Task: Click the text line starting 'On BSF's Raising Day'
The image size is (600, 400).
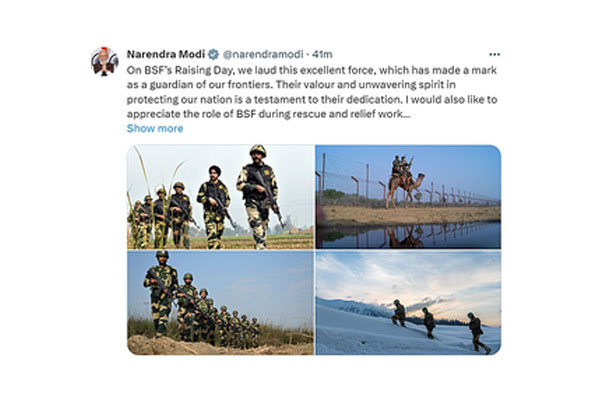Action: (x=311, y=70)
